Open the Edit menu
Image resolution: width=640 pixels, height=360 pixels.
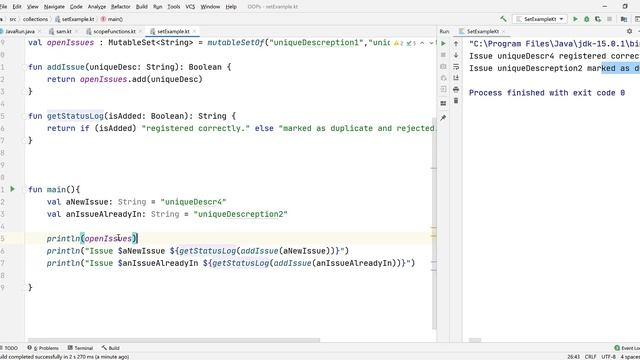pyautogui.click(x=17, y=7)
